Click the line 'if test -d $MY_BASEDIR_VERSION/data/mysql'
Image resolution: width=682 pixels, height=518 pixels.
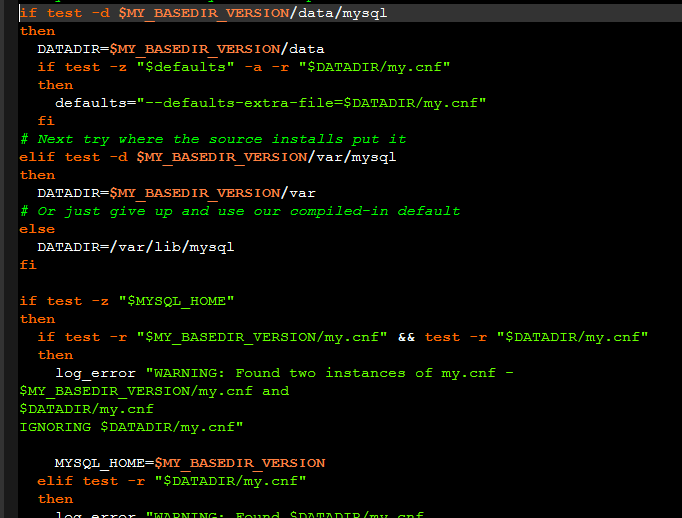click(203, 13)
